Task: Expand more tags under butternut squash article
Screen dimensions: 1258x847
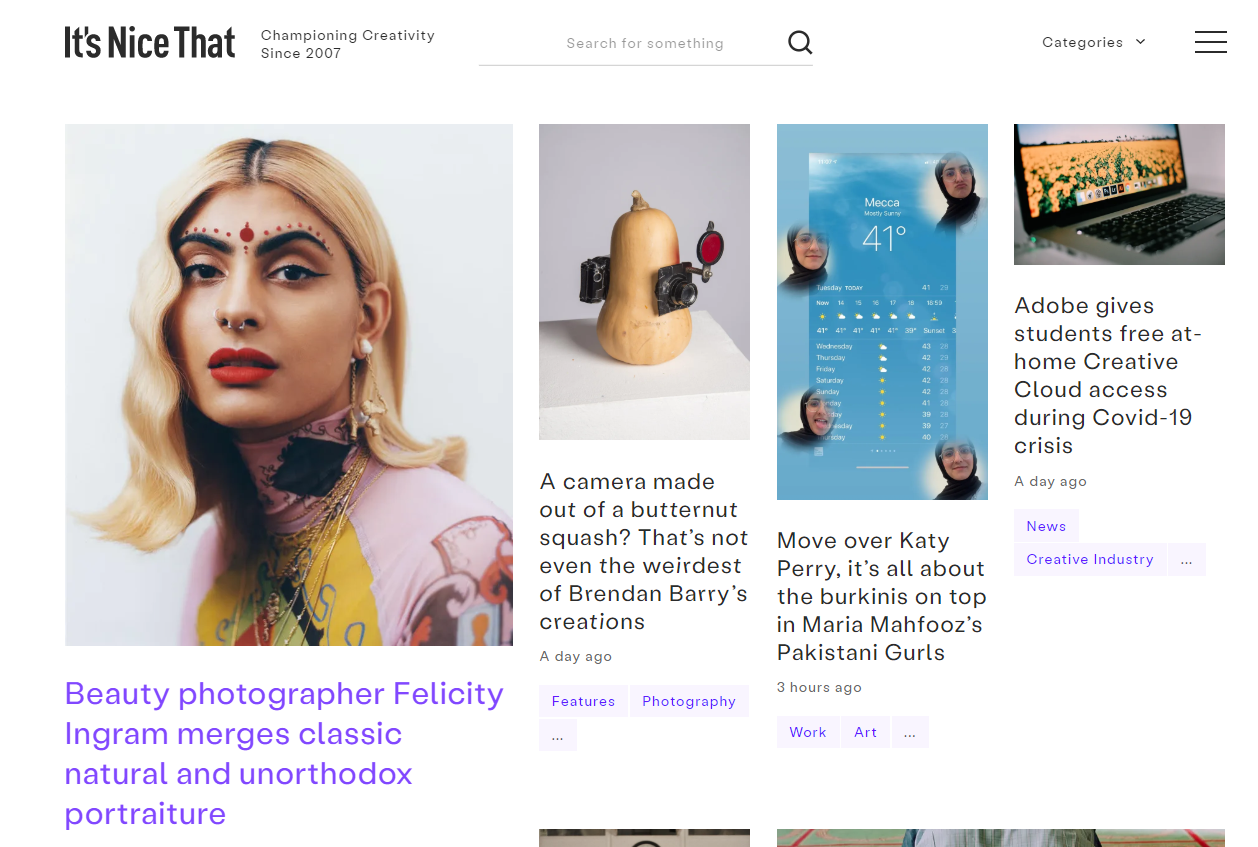Action: click(x=557, y=735)
